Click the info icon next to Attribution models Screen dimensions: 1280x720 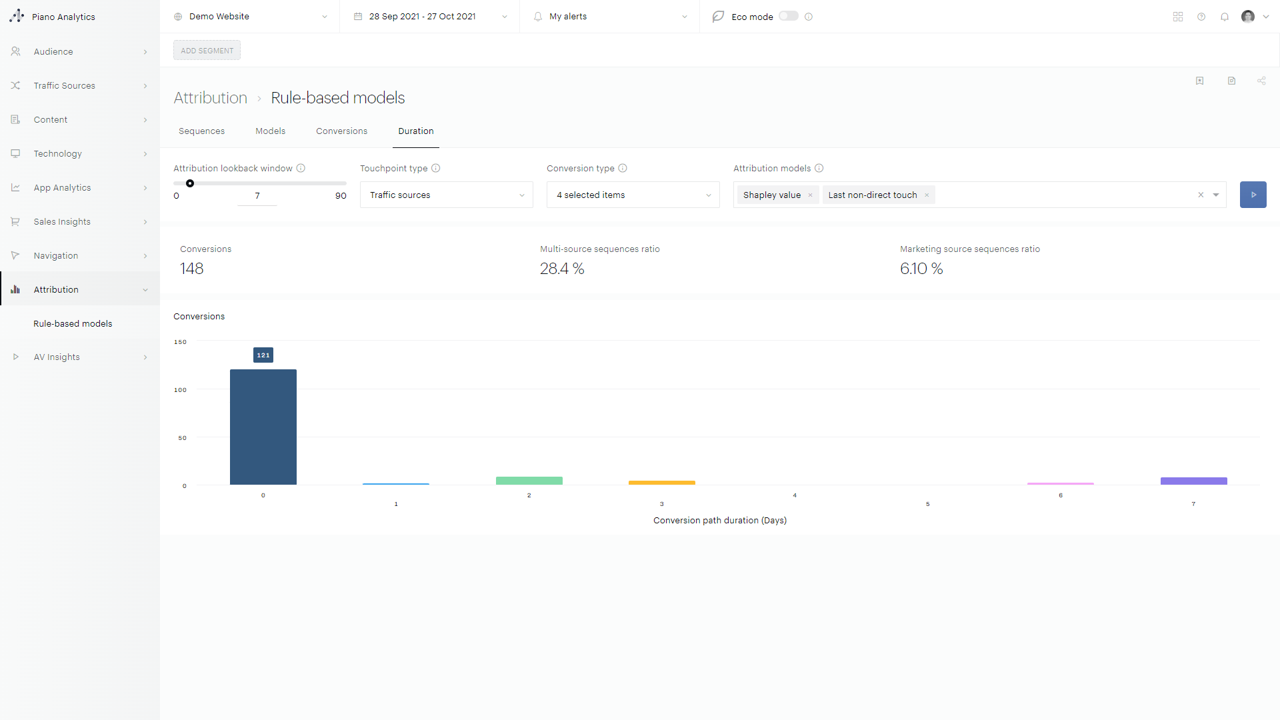coord(819,168)
